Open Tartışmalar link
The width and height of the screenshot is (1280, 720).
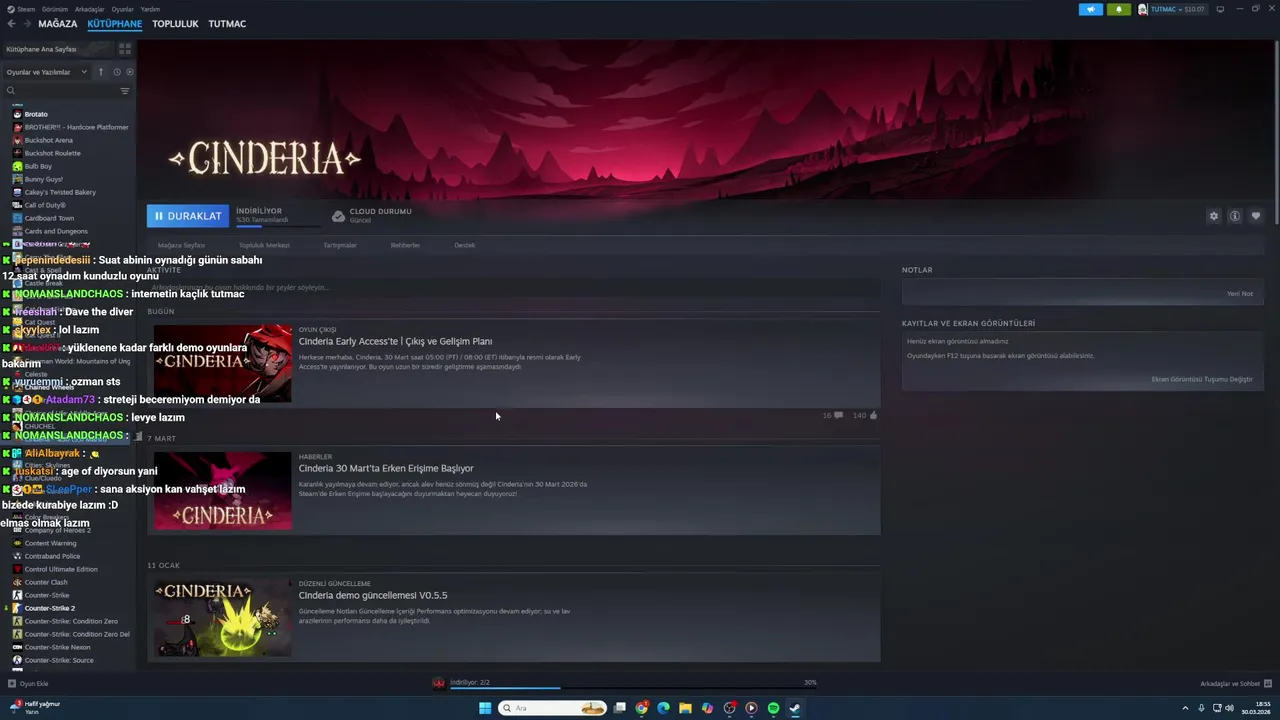[x=340, y=245]
